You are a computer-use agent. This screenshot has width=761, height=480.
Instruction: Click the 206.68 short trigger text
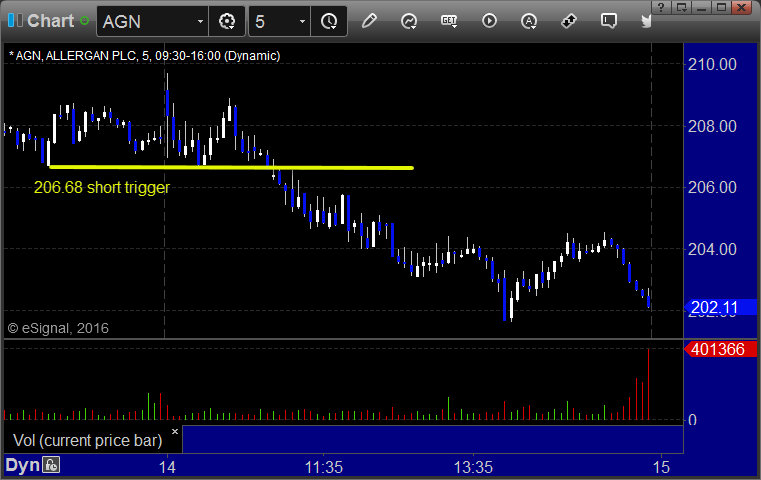coord(102,187)
